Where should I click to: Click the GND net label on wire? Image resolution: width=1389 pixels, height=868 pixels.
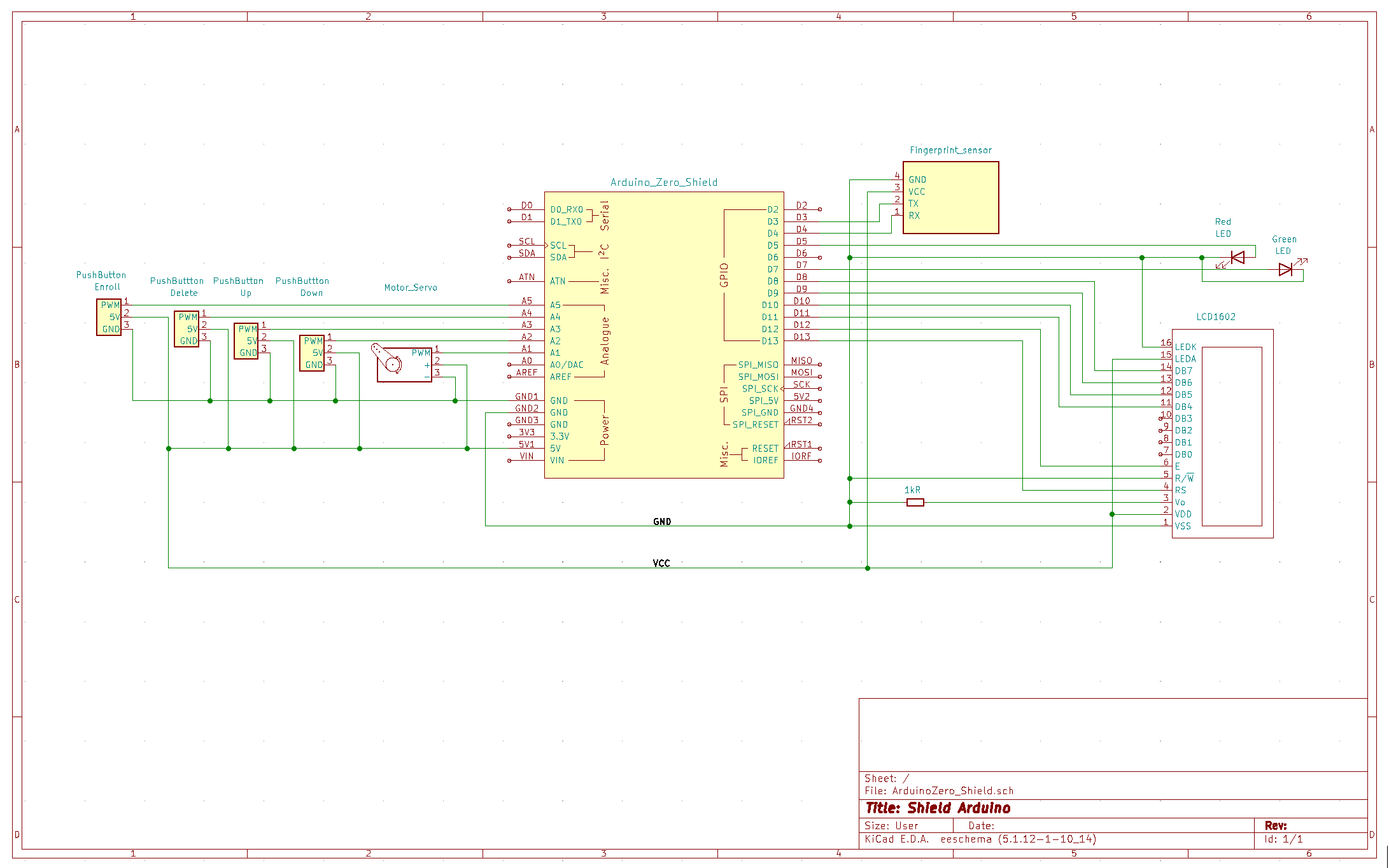(x=662, y=522)
